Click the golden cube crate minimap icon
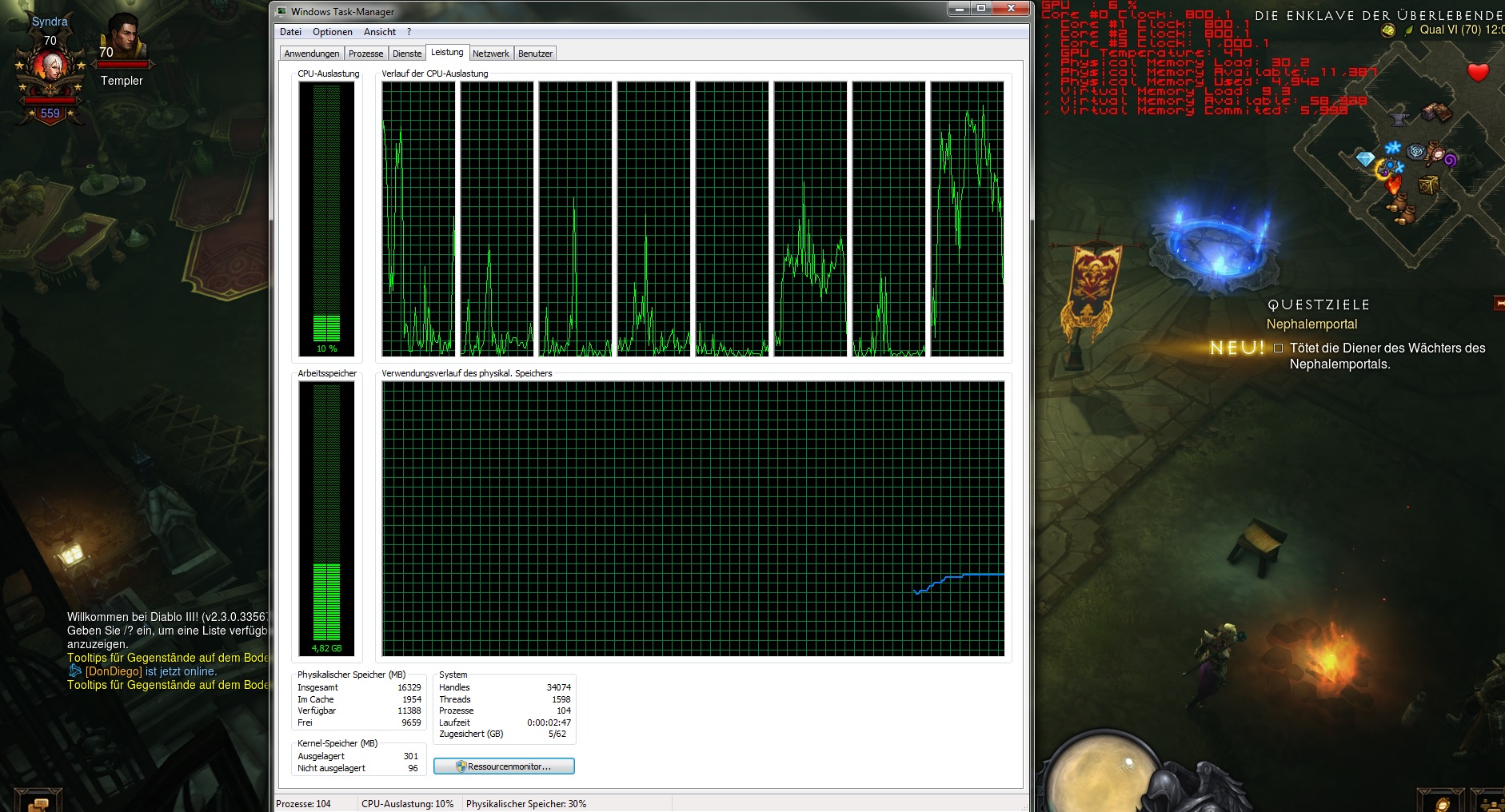This screenshot has height=812, width=1505. (x=1428, y=185)
